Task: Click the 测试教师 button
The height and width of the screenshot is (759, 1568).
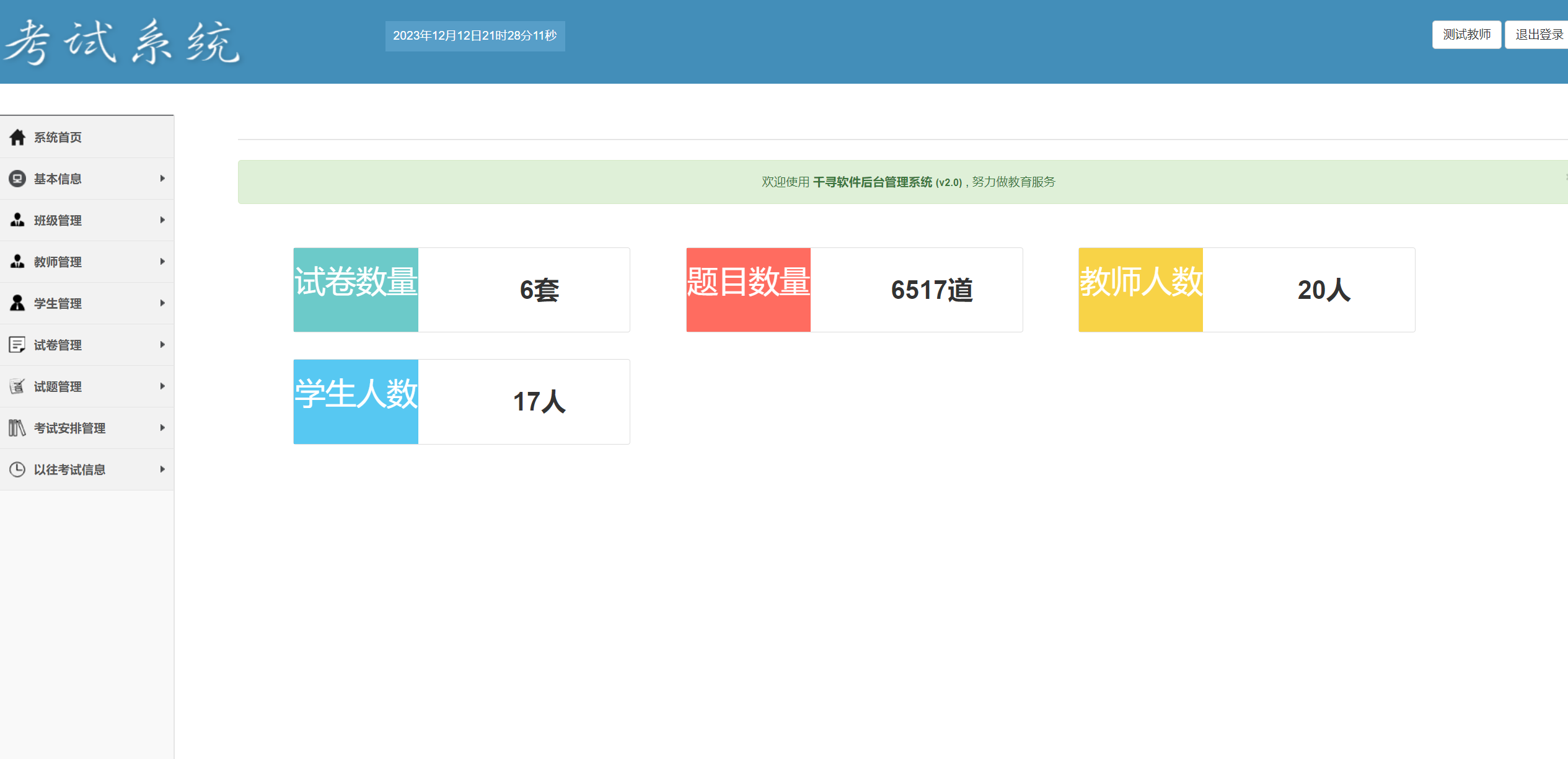Action: coord(1466,34)
